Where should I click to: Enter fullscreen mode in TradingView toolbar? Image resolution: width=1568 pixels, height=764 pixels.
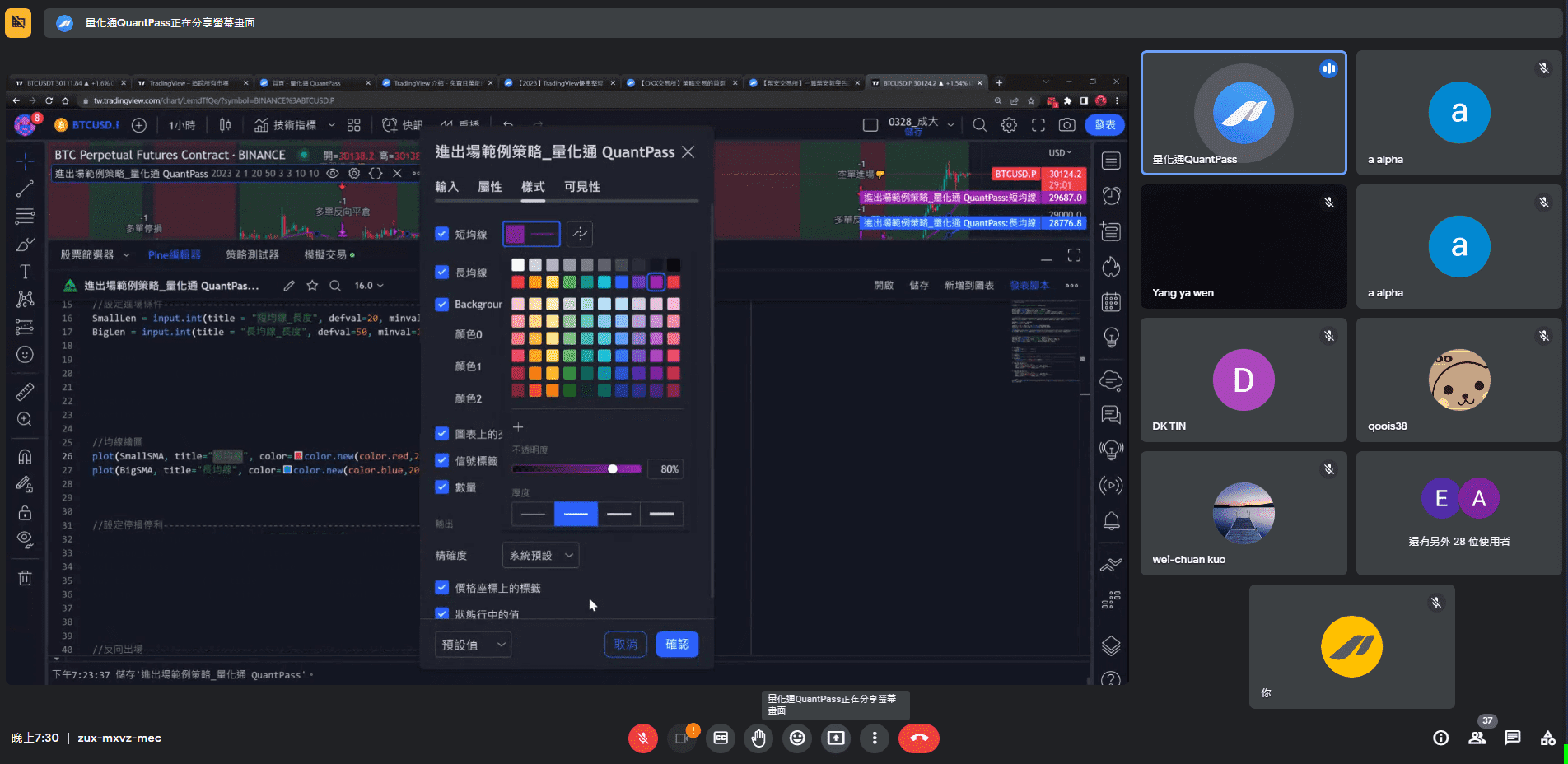(1038, 125)
